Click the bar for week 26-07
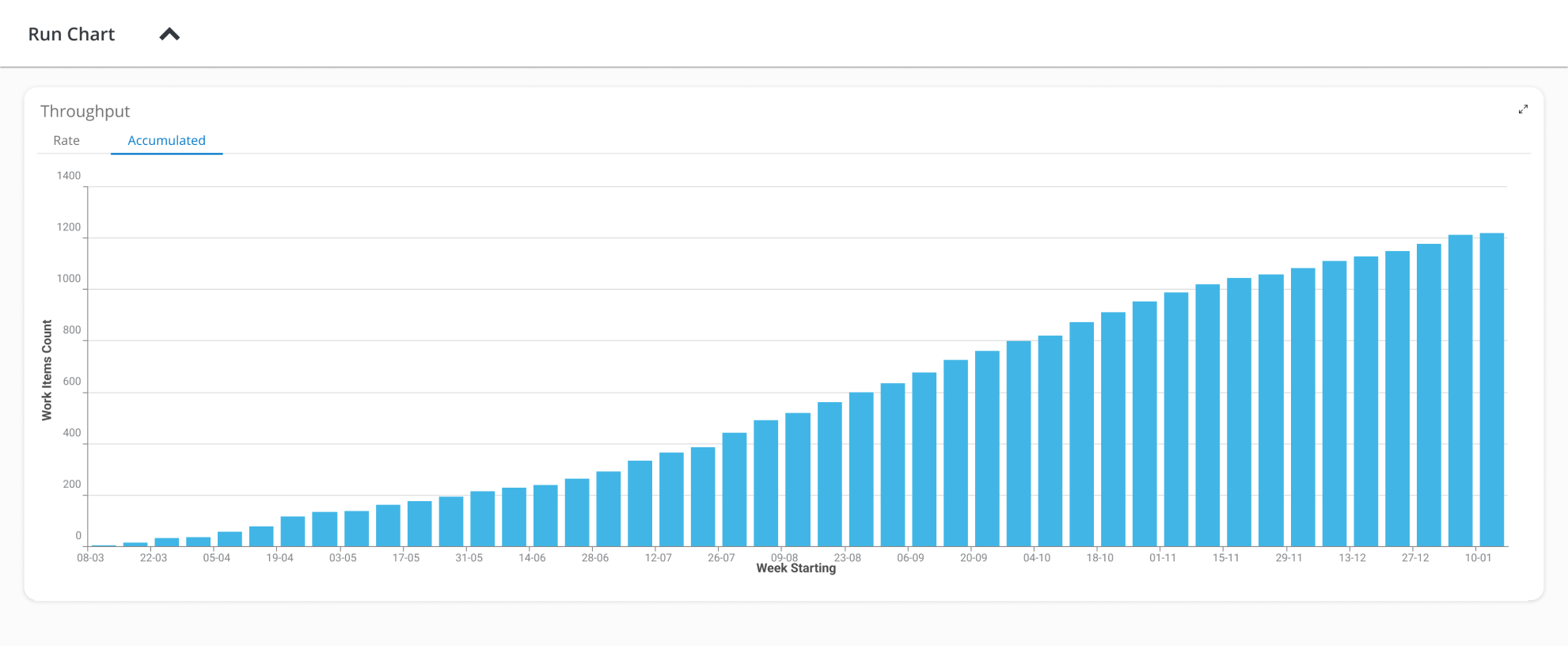Image resolution: width=1568 pixels, height=646 pixels. click(735, 489)
